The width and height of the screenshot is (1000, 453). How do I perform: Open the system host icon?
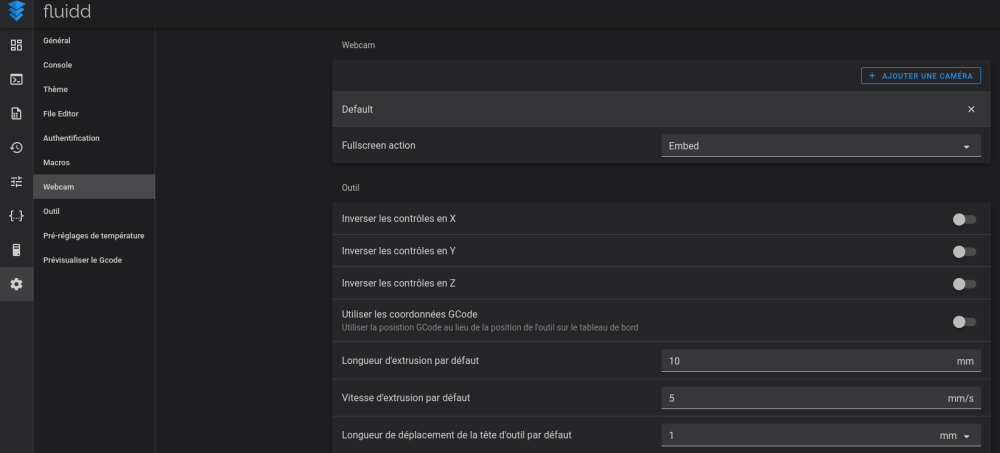(17, 250)
